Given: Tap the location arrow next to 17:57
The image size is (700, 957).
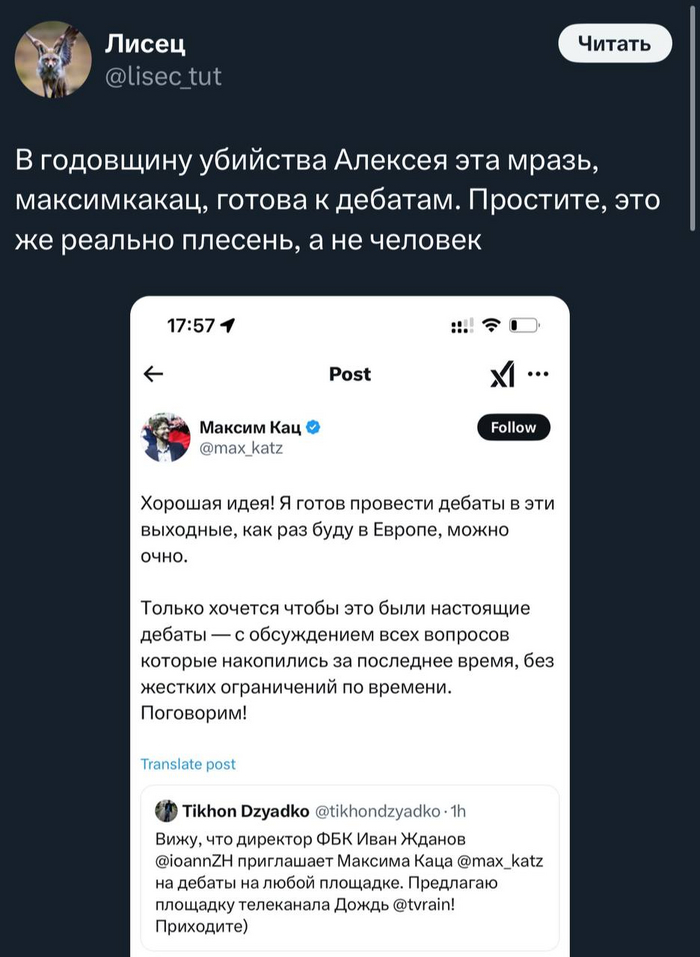Looking at the screenshot, I should click(x=228, y=325).
